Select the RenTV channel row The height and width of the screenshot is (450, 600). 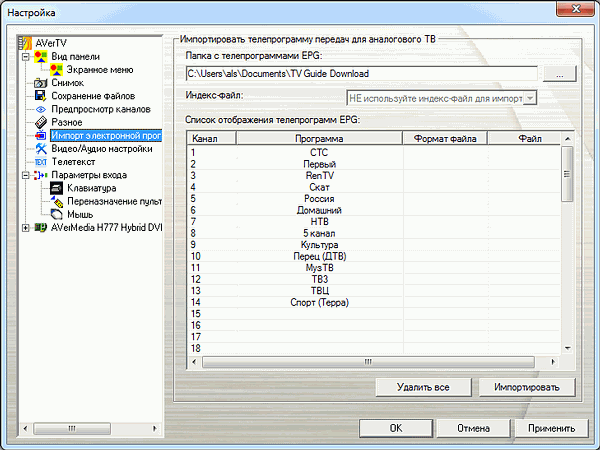pyautogui.click(x=374, y=176)
